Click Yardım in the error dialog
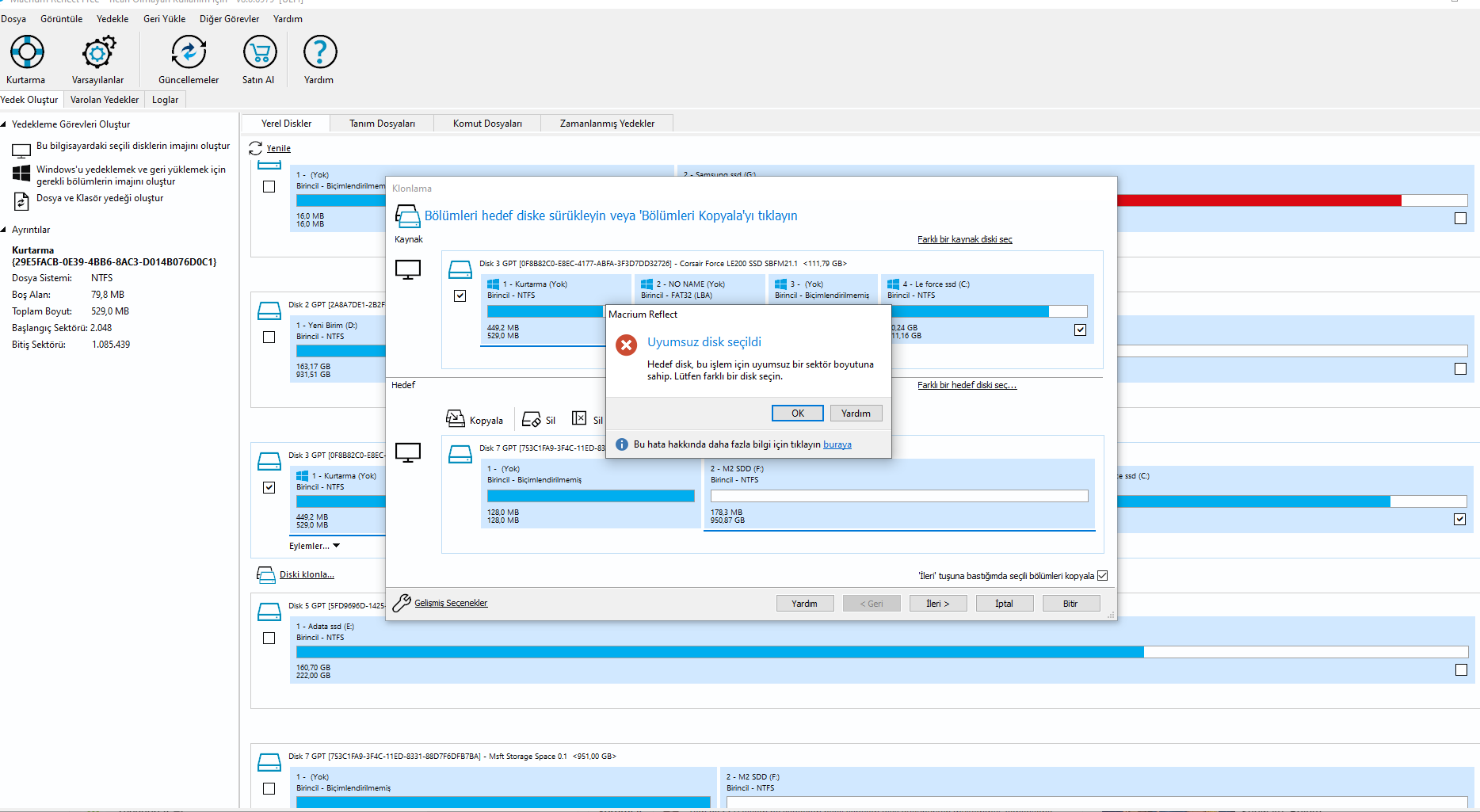1480x812 pixels. point(856,414)
